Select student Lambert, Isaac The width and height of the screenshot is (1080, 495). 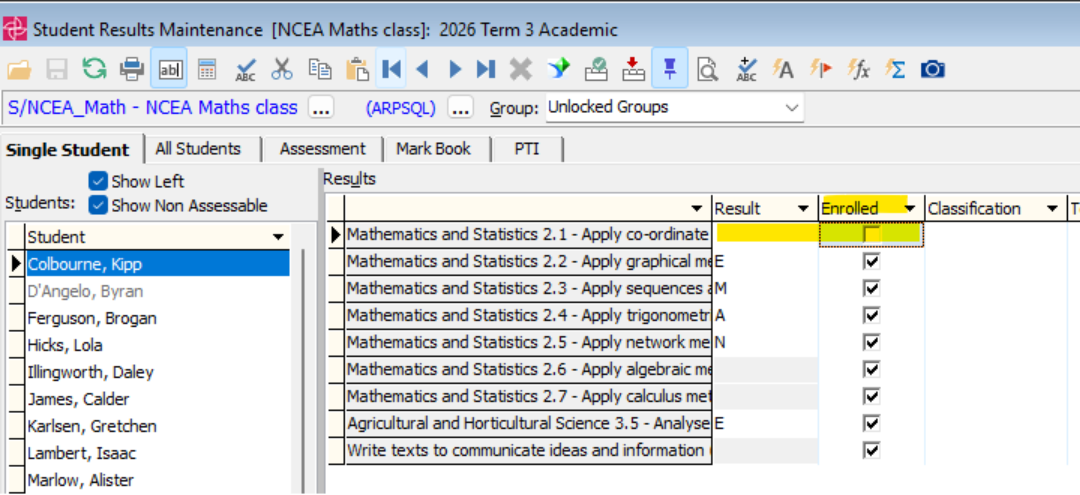[x=158, y=453]
